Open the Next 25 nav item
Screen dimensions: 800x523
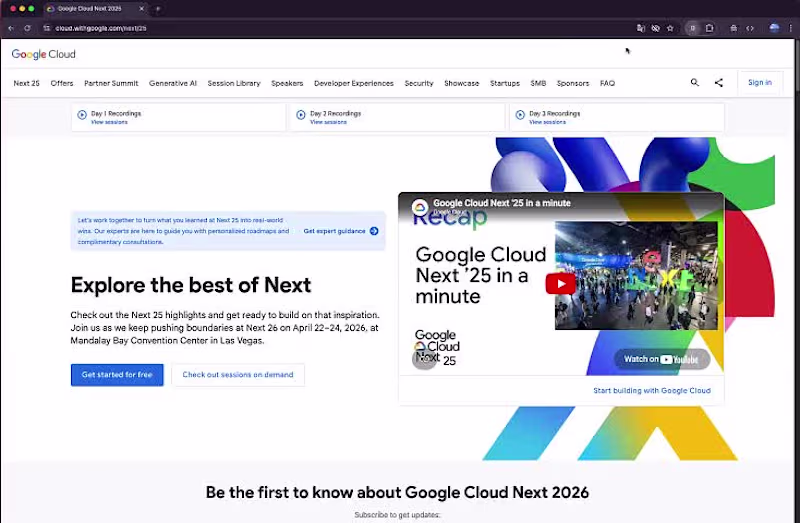tap(27, 83)
